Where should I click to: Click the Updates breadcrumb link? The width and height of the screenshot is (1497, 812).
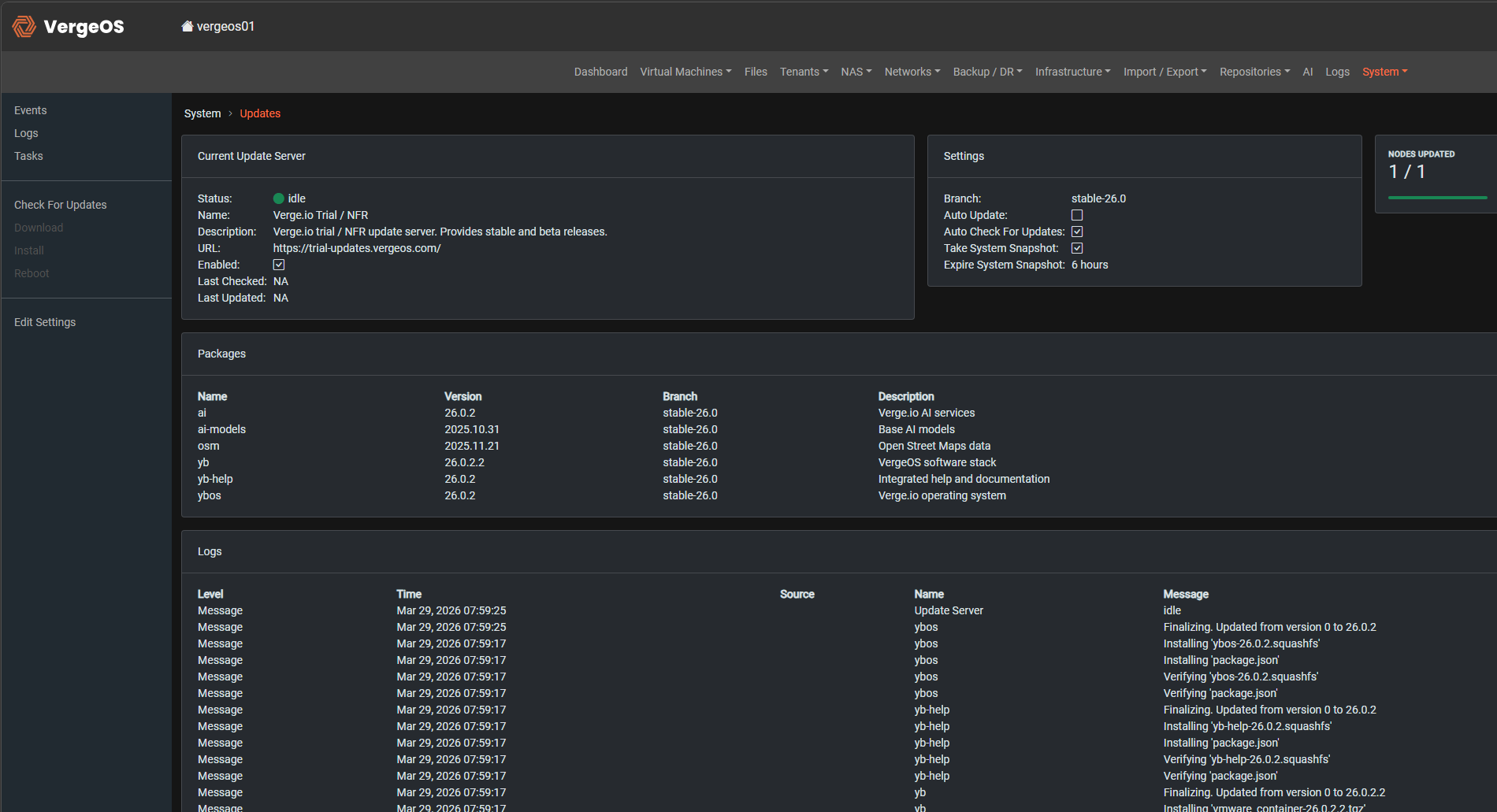point(260,113)
